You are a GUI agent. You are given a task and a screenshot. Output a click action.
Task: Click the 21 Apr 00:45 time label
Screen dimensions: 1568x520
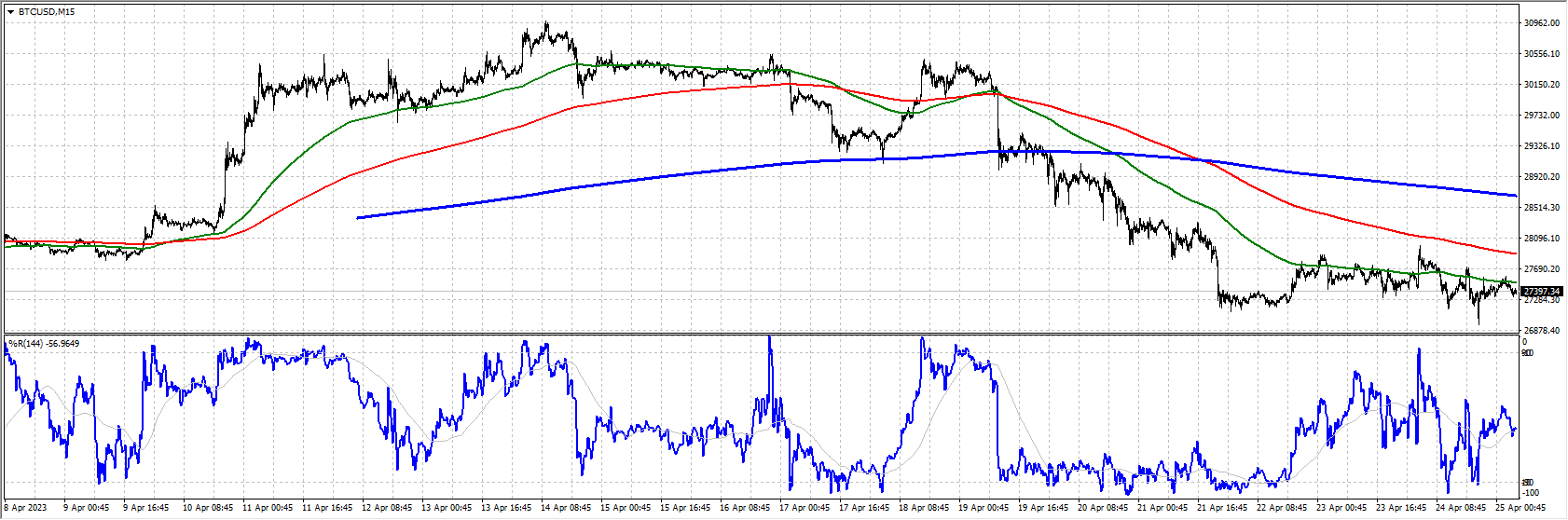click(x=1163, y=508)
